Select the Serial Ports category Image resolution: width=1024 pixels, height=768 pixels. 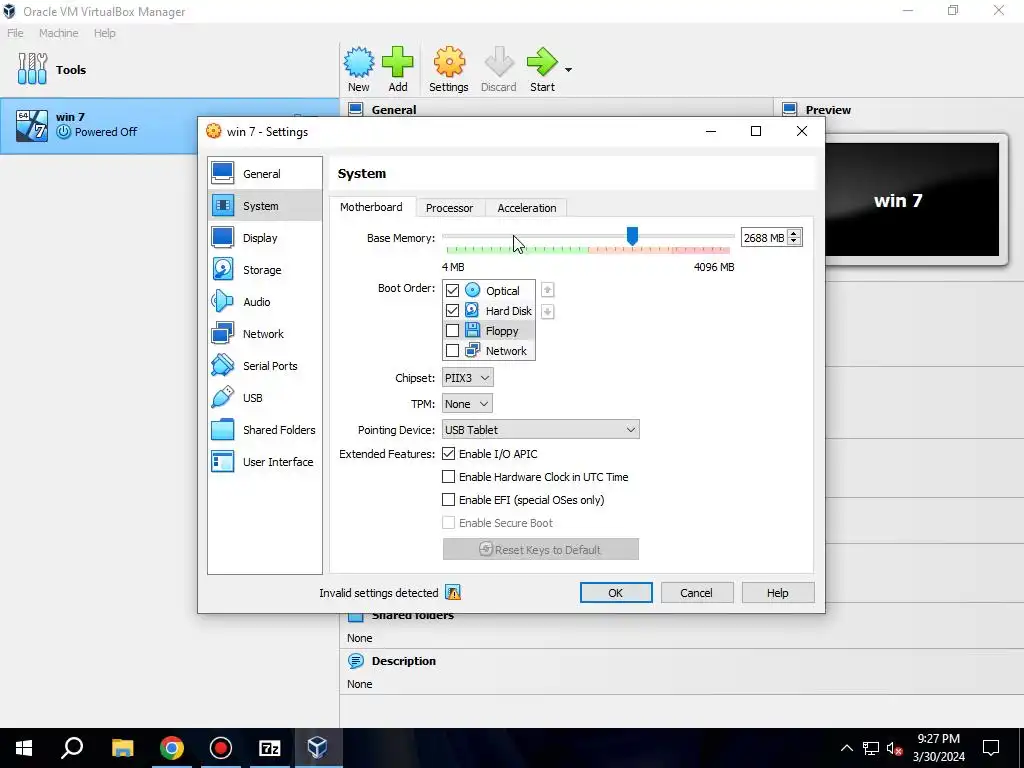264,366
